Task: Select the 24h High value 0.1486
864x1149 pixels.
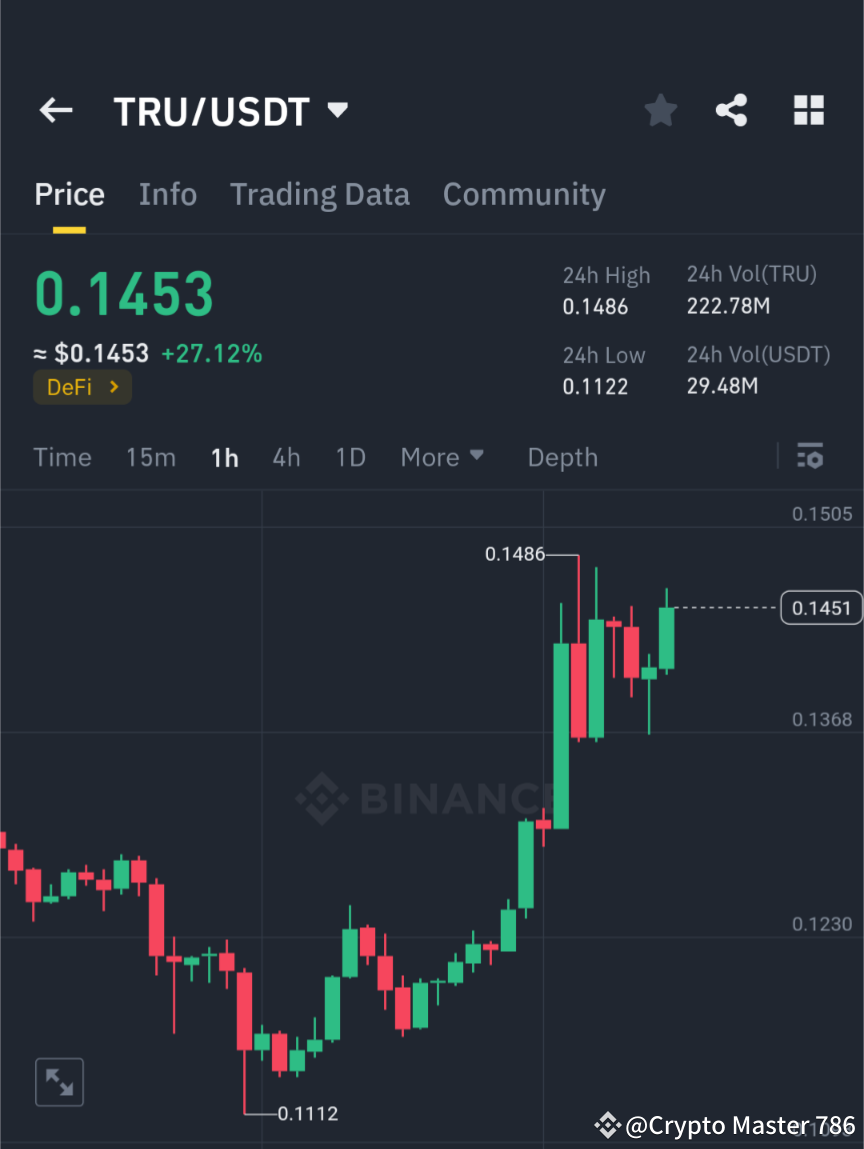Action: point(596,307)
